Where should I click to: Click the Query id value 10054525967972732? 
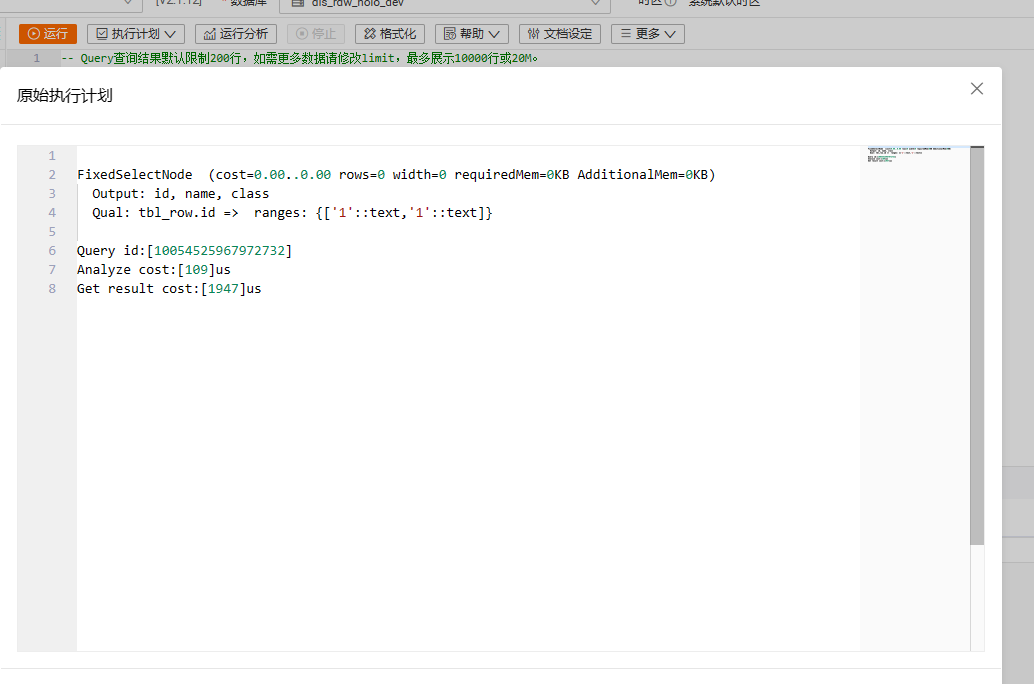(x=219, y=251)
